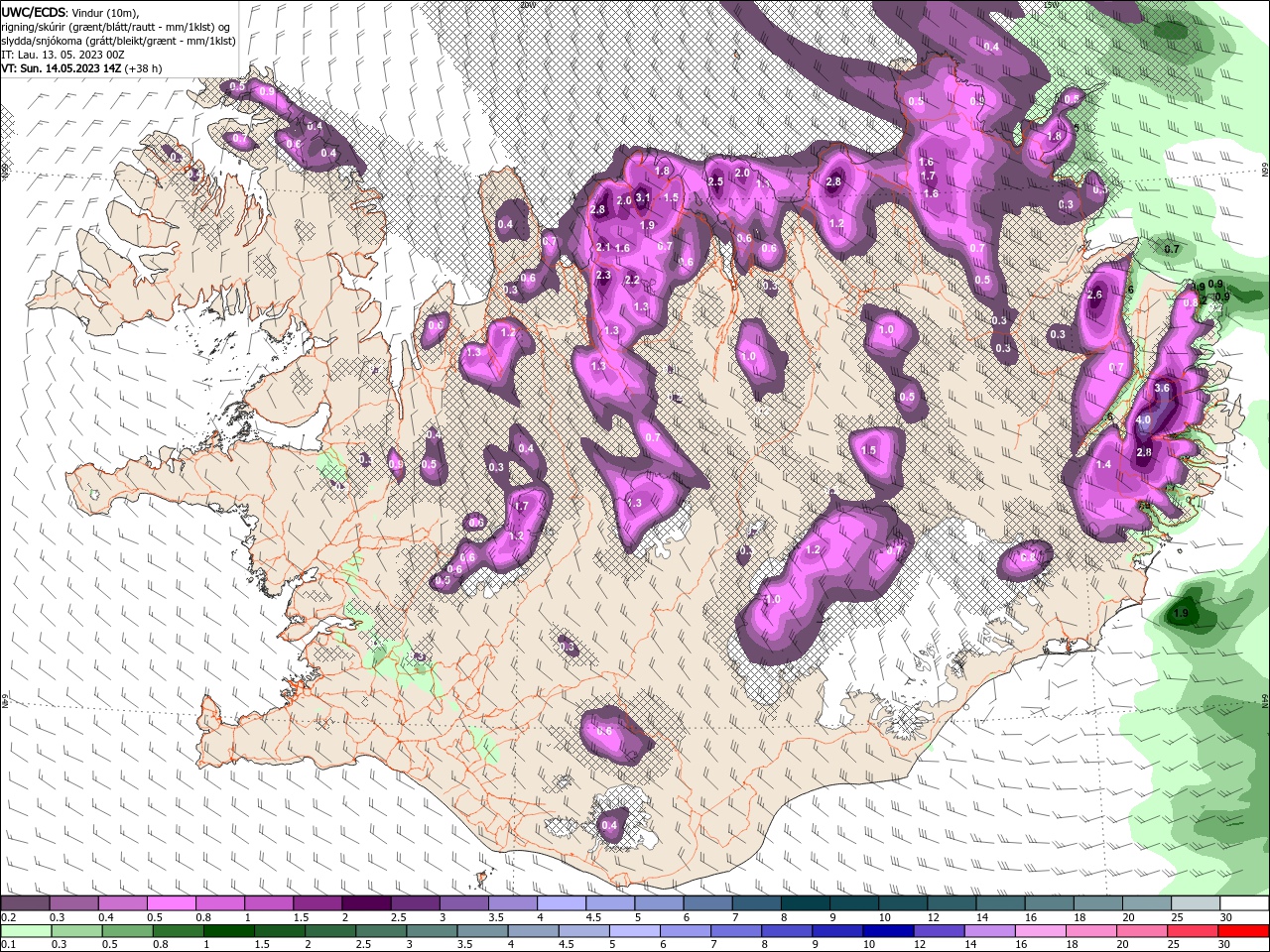The image size is (1270, 952).
Task: Click the 2.2 snowfall value on the map
Action: (632, 280)
